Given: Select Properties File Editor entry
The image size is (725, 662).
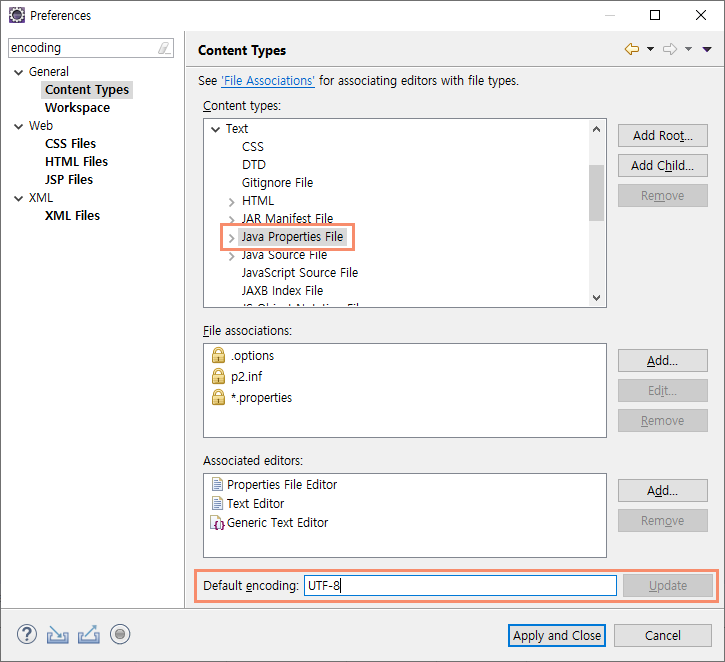Looking at the screenshot, I should (x=282, y=484).
